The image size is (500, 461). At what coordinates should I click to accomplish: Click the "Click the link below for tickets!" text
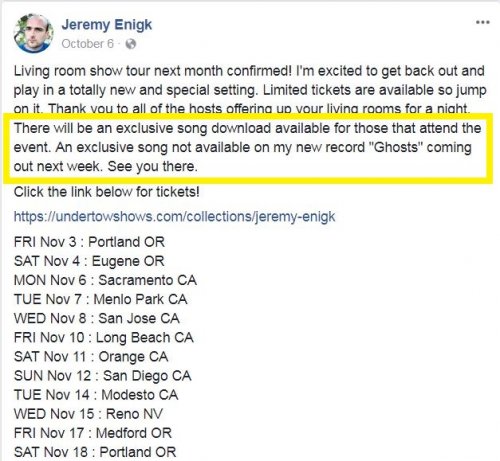(x=107, y=192)
